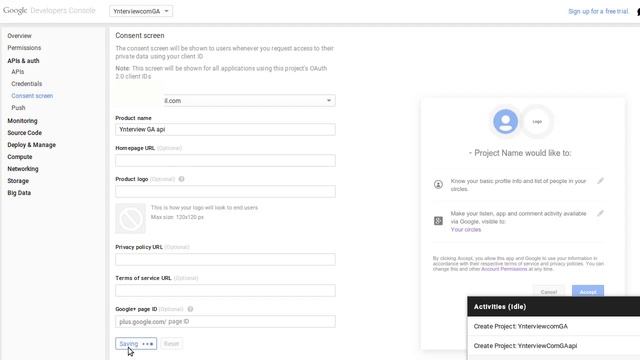Expand the Networking section

23,169
